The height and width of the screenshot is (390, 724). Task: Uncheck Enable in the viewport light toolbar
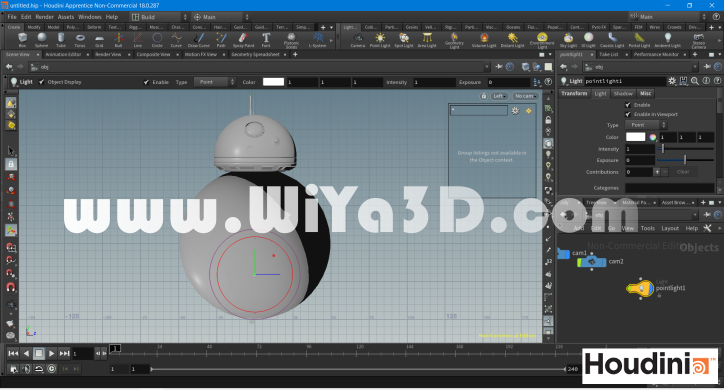146,82
